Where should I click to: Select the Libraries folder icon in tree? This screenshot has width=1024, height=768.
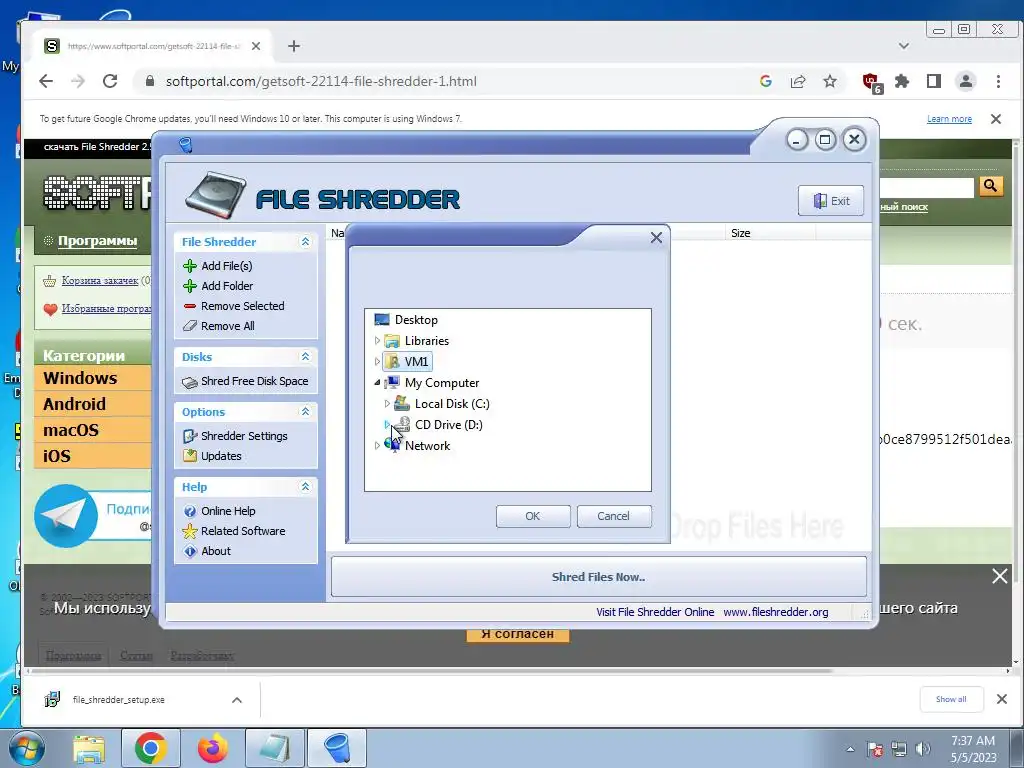(x=392, y=341)
